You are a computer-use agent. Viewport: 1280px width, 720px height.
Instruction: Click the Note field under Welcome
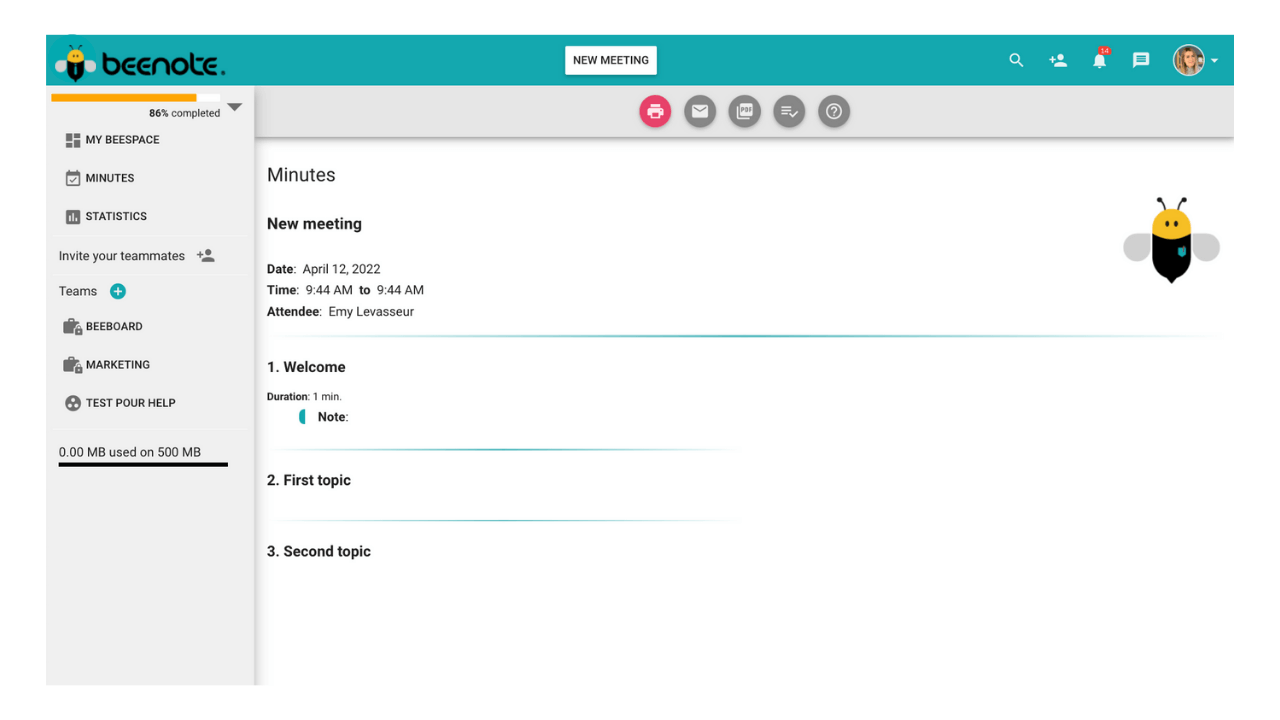click(x=333, y=417)
